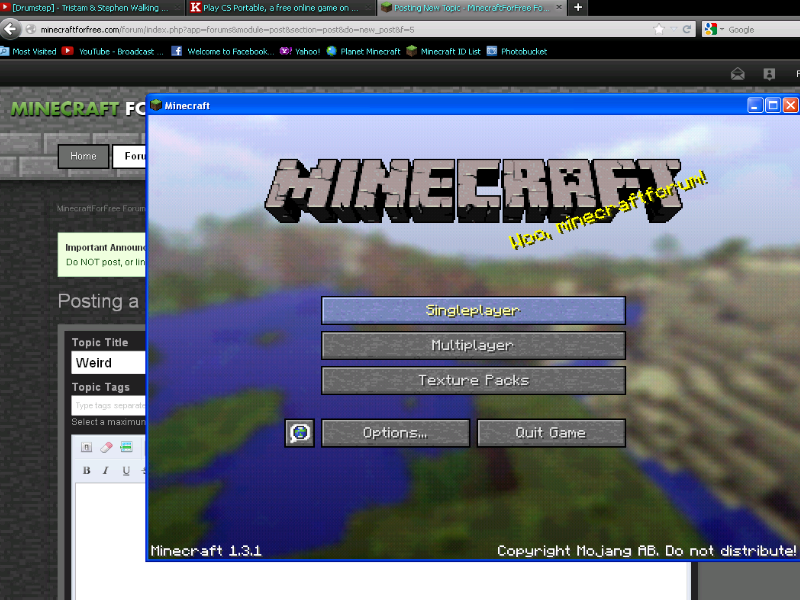Image resolution: width=800 pixels, height=600 pixels.
Task: Click the Google search box
Action: click(763, 30)
